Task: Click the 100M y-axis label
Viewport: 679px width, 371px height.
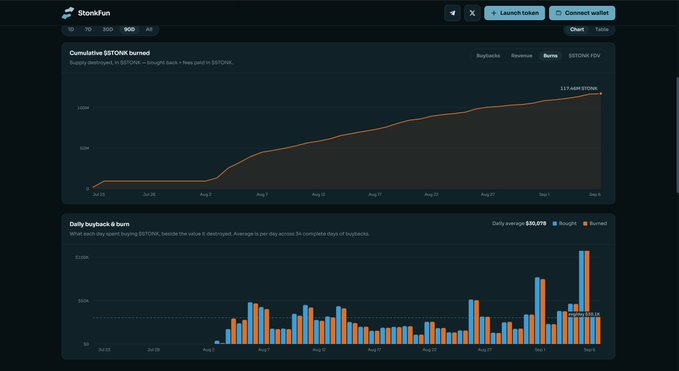Action: pyautogui.click(x=83, y=108)
